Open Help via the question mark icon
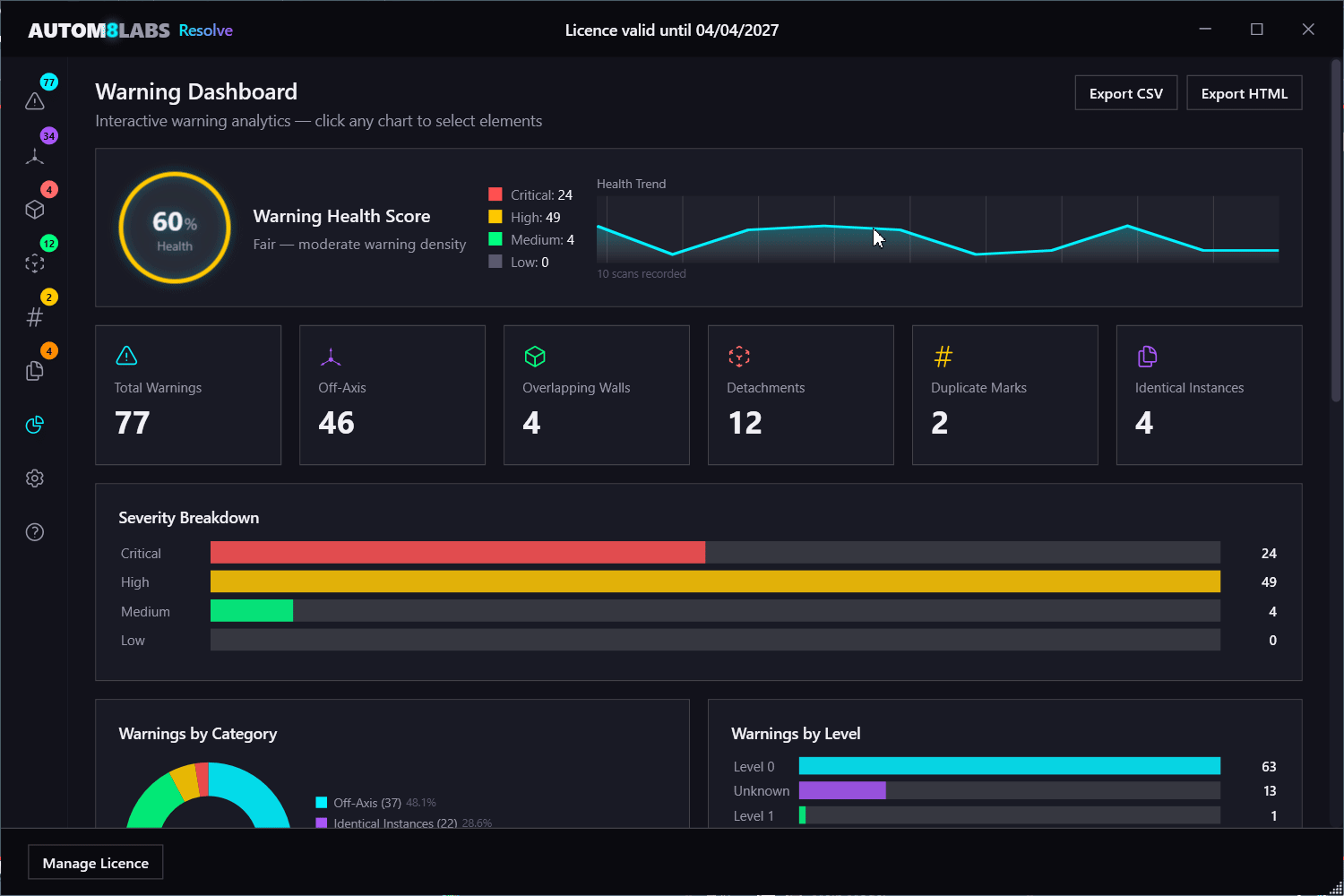Screen dimensions: 1344x896 click(34, 531)
